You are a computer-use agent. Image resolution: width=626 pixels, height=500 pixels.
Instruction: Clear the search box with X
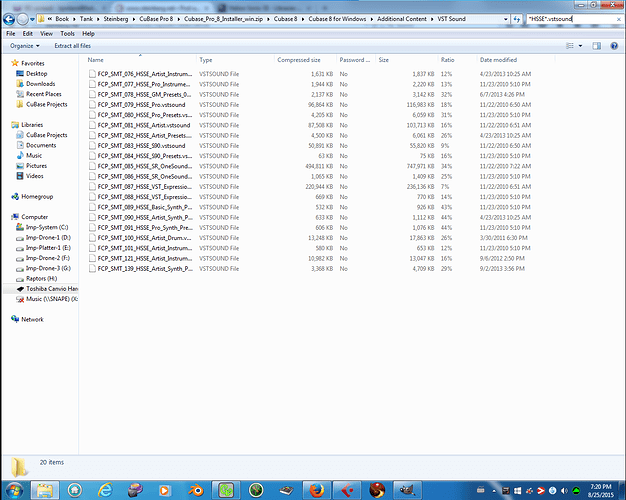[x=619, y=19]
